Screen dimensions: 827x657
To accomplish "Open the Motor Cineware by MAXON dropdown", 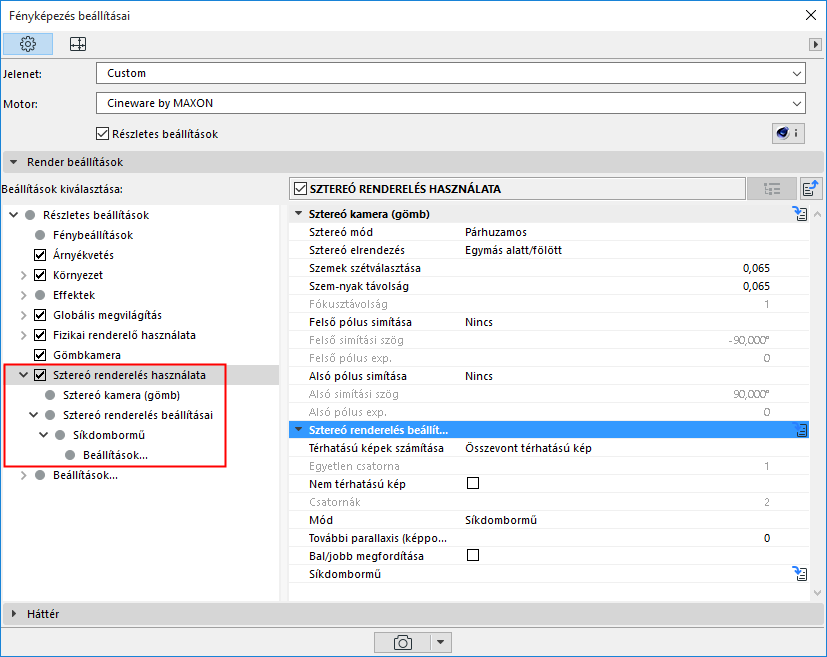I will coord(451,103).
